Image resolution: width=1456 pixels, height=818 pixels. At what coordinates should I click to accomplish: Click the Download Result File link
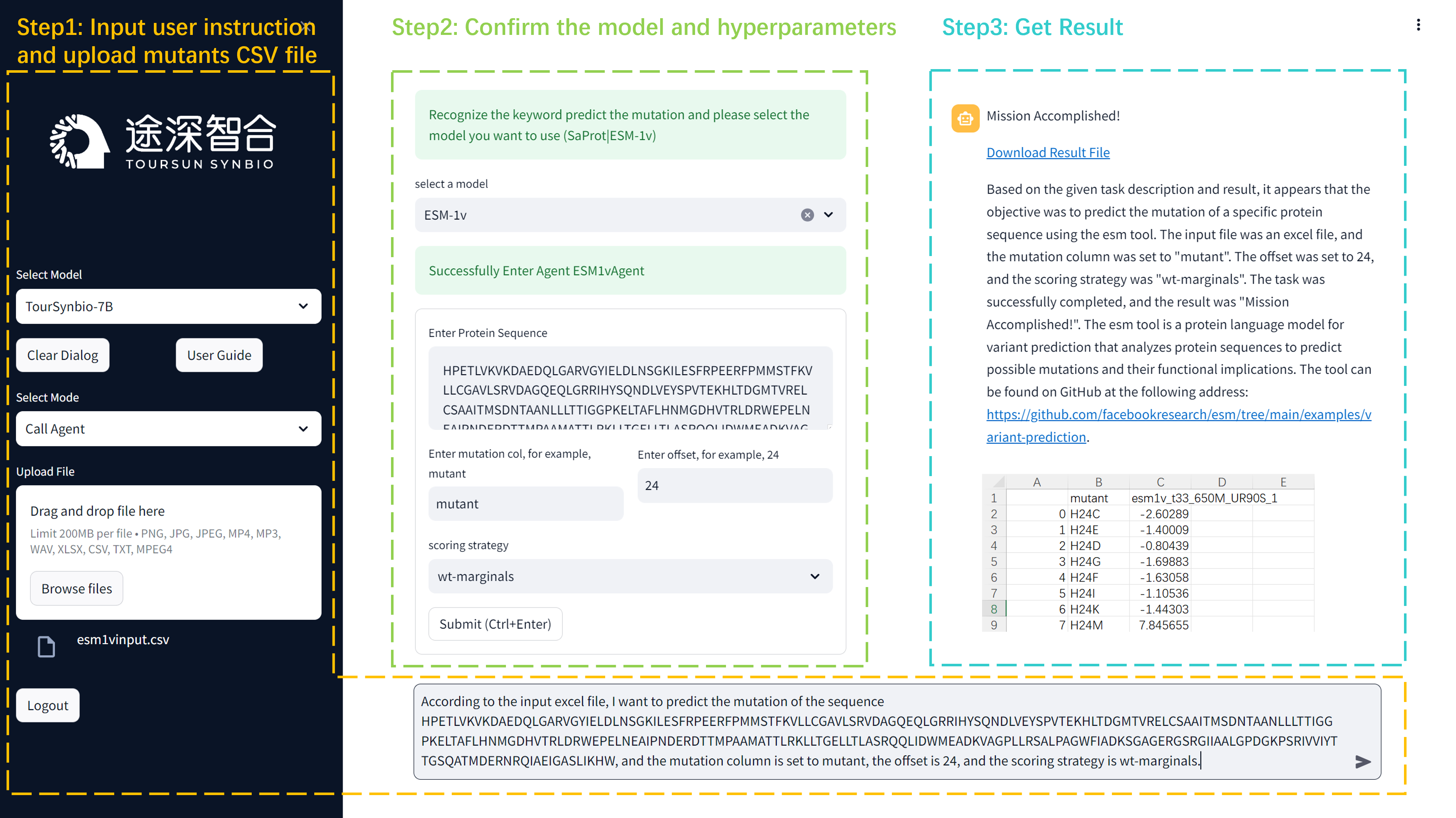point(1047,153)
